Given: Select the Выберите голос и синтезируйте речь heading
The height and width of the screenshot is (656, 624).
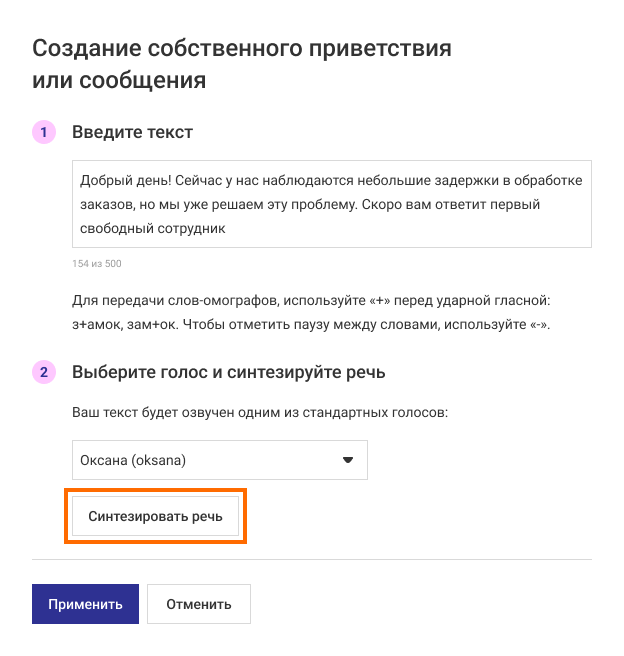Looking at the screenshot, I should point(229,372).
